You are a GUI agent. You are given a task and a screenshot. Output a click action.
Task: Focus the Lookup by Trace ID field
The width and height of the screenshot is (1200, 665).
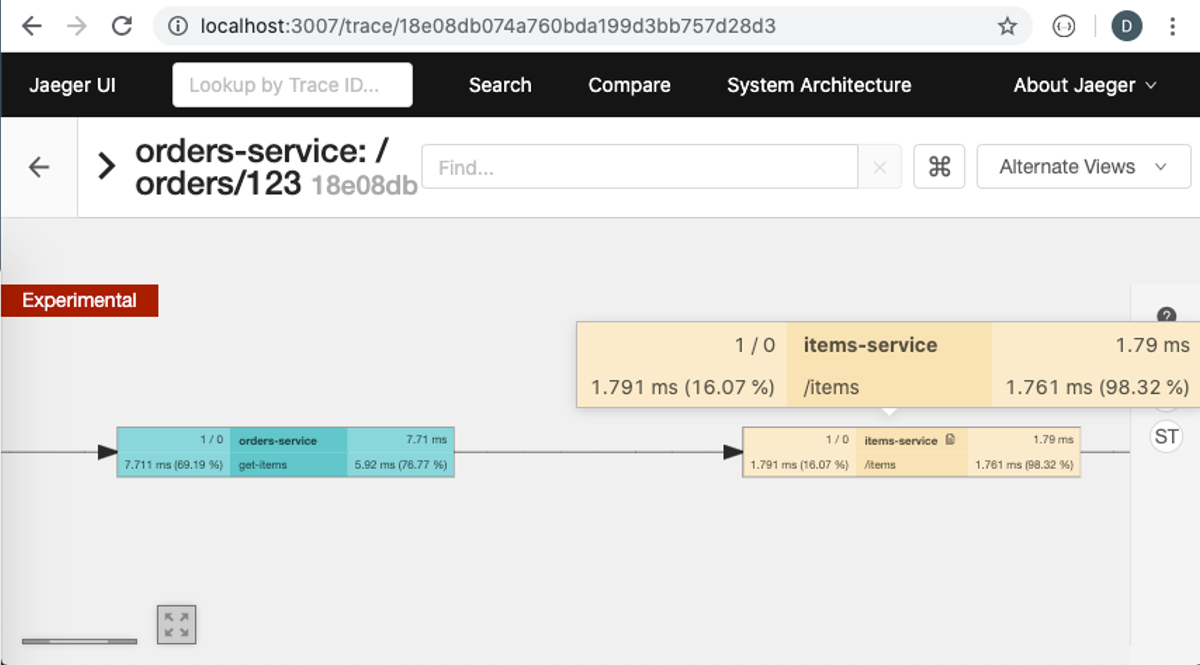pos(292,85)
